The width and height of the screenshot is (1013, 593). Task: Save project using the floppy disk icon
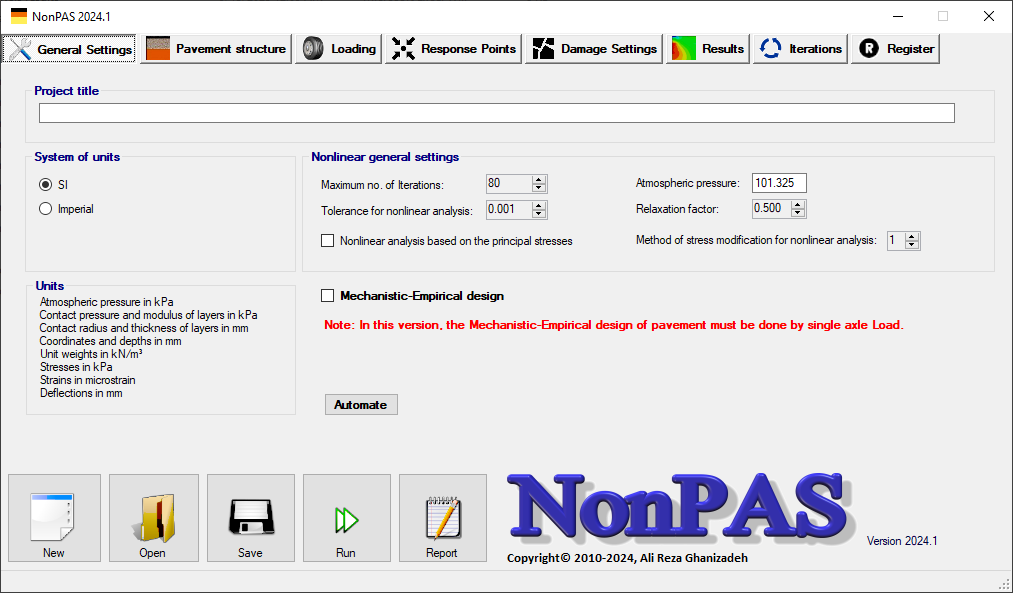(250, 517)
